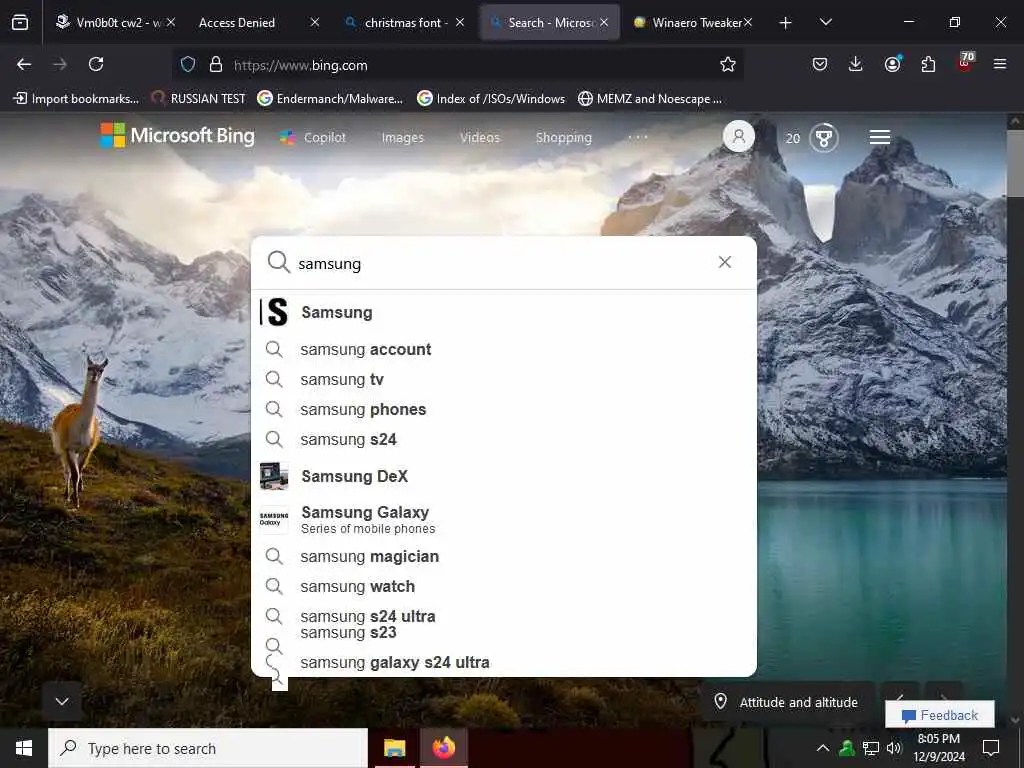The width and height of the screenshot is (1024, 768).
Task: Select samsung s24 suggestion
Action: 504,440
